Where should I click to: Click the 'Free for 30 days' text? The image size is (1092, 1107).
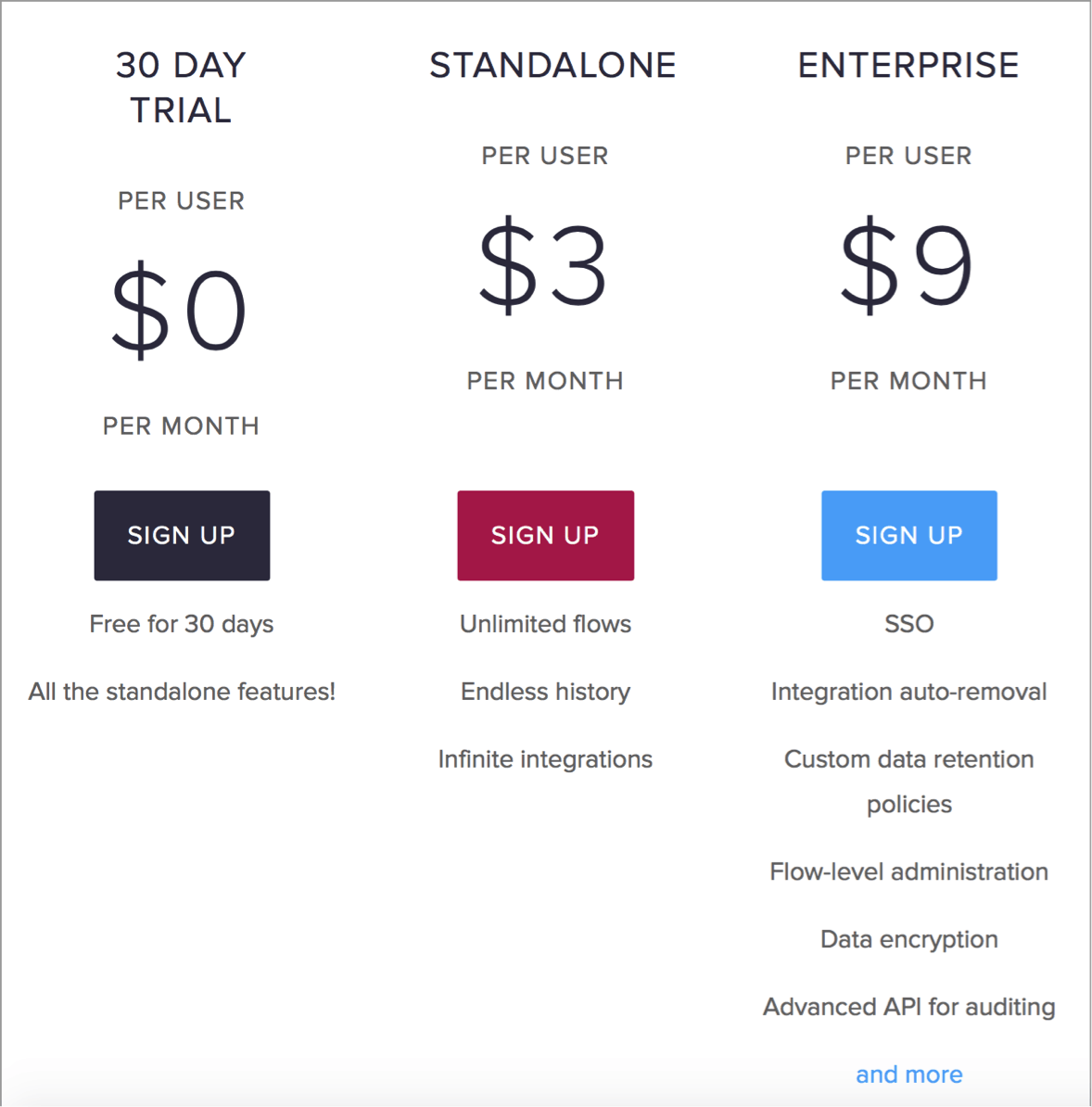182,624
